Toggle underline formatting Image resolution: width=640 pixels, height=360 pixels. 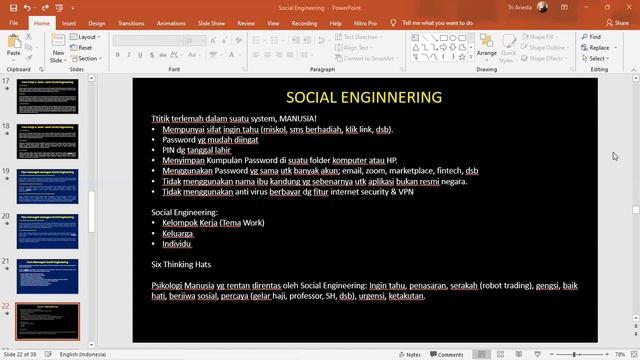(140, 55)
